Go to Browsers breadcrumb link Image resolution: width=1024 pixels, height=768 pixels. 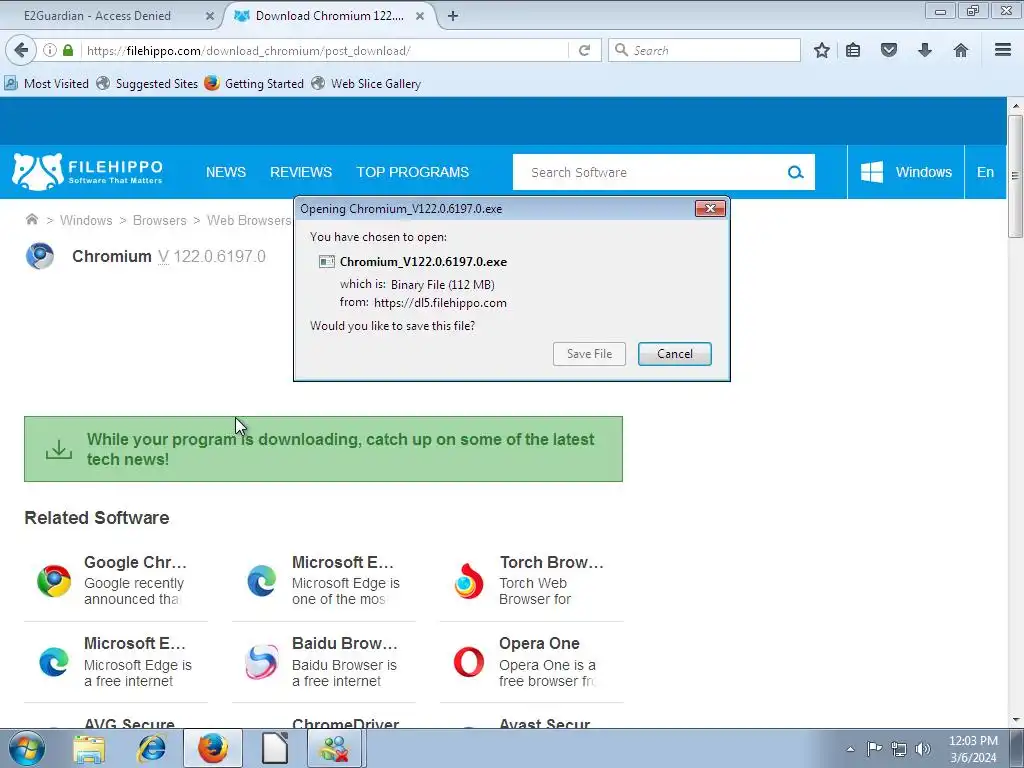(159, 221)
